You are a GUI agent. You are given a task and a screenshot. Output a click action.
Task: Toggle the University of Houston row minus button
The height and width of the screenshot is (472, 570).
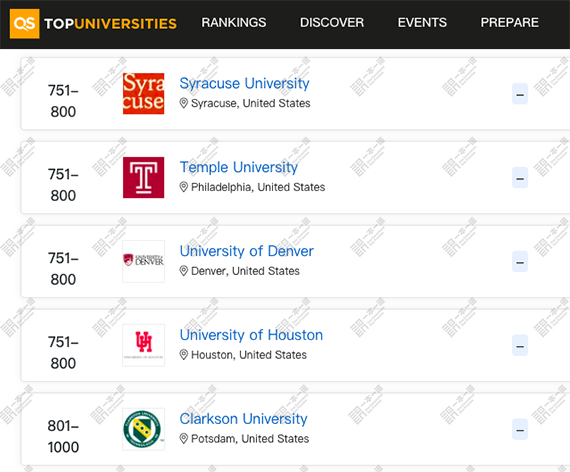pyautogui.click(x=520, y=345)
